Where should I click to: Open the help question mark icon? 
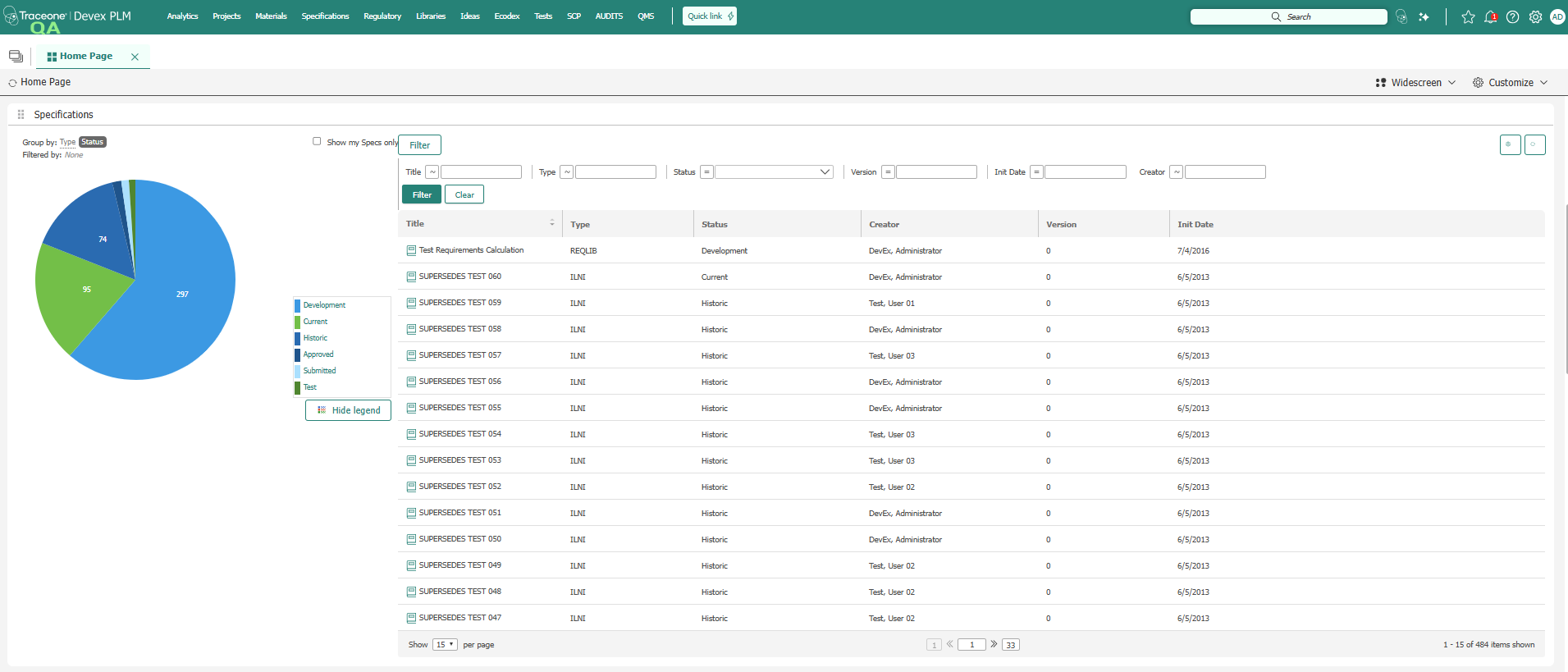pos(1512,16)
